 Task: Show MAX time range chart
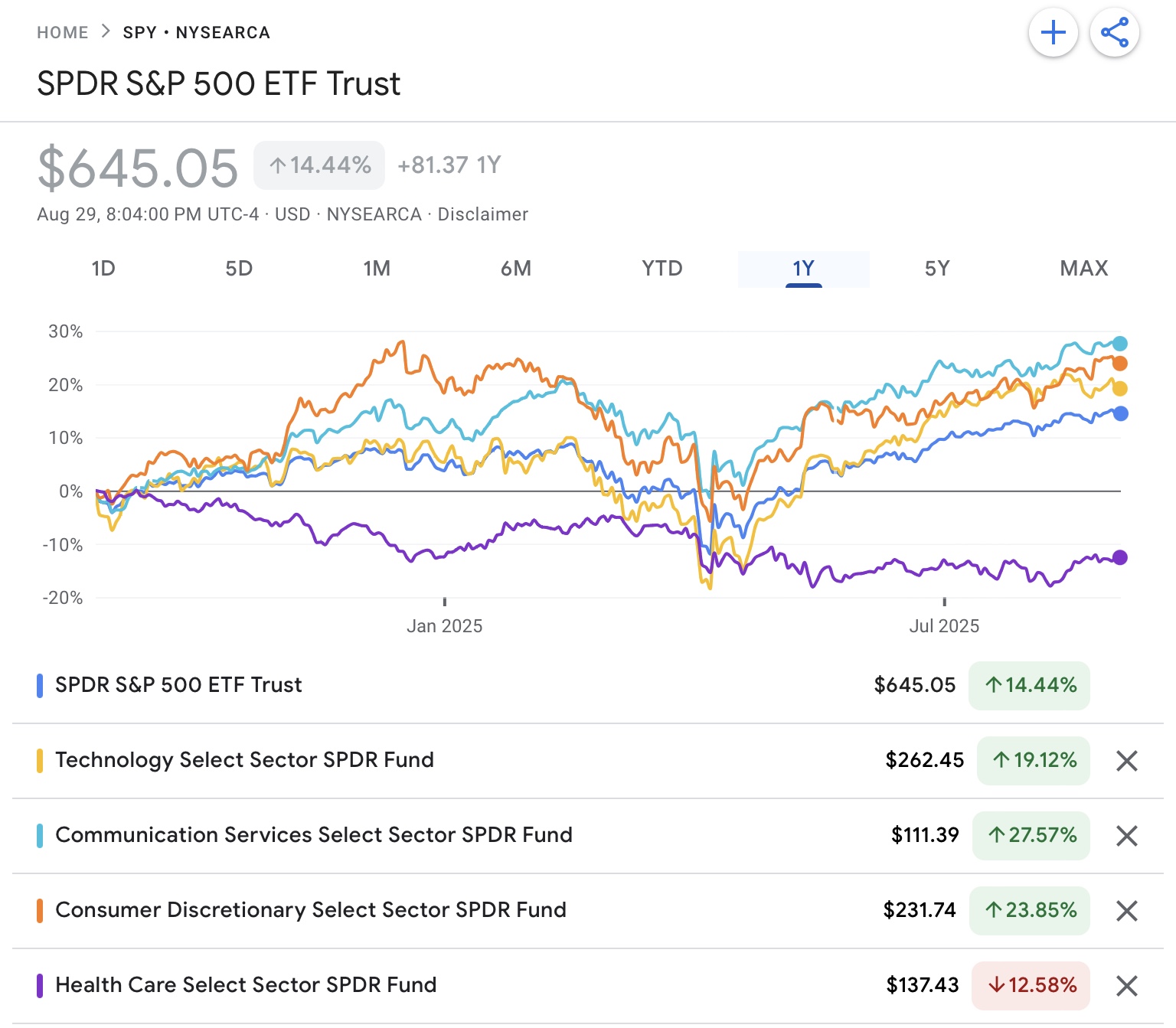1083,269
